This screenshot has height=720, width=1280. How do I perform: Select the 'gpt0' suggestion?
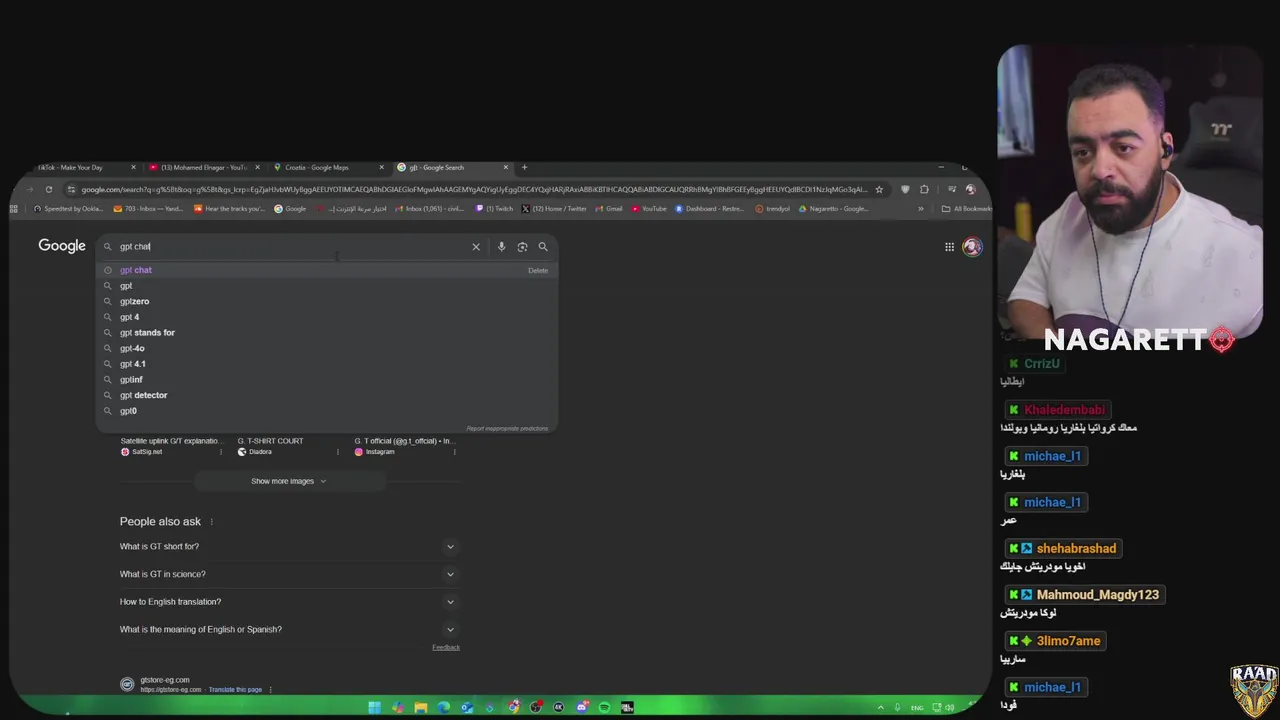326,411
